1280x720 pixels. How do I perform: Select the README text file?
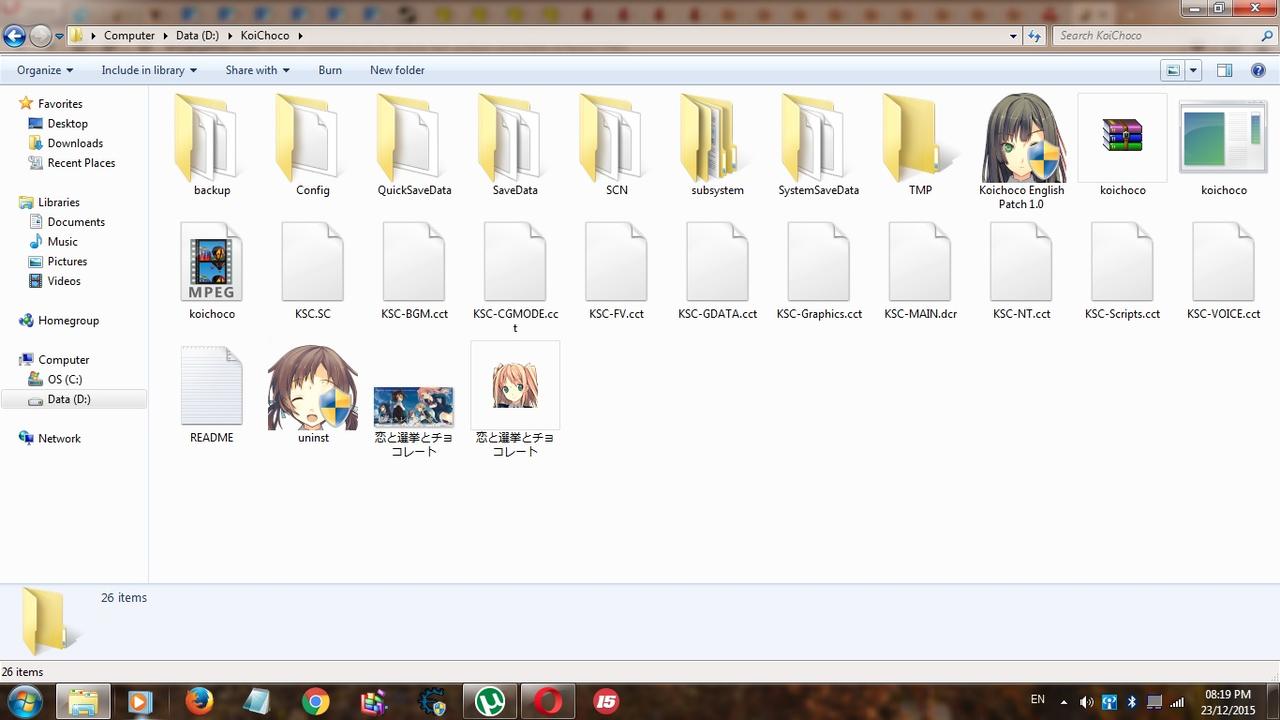[211, 388]
